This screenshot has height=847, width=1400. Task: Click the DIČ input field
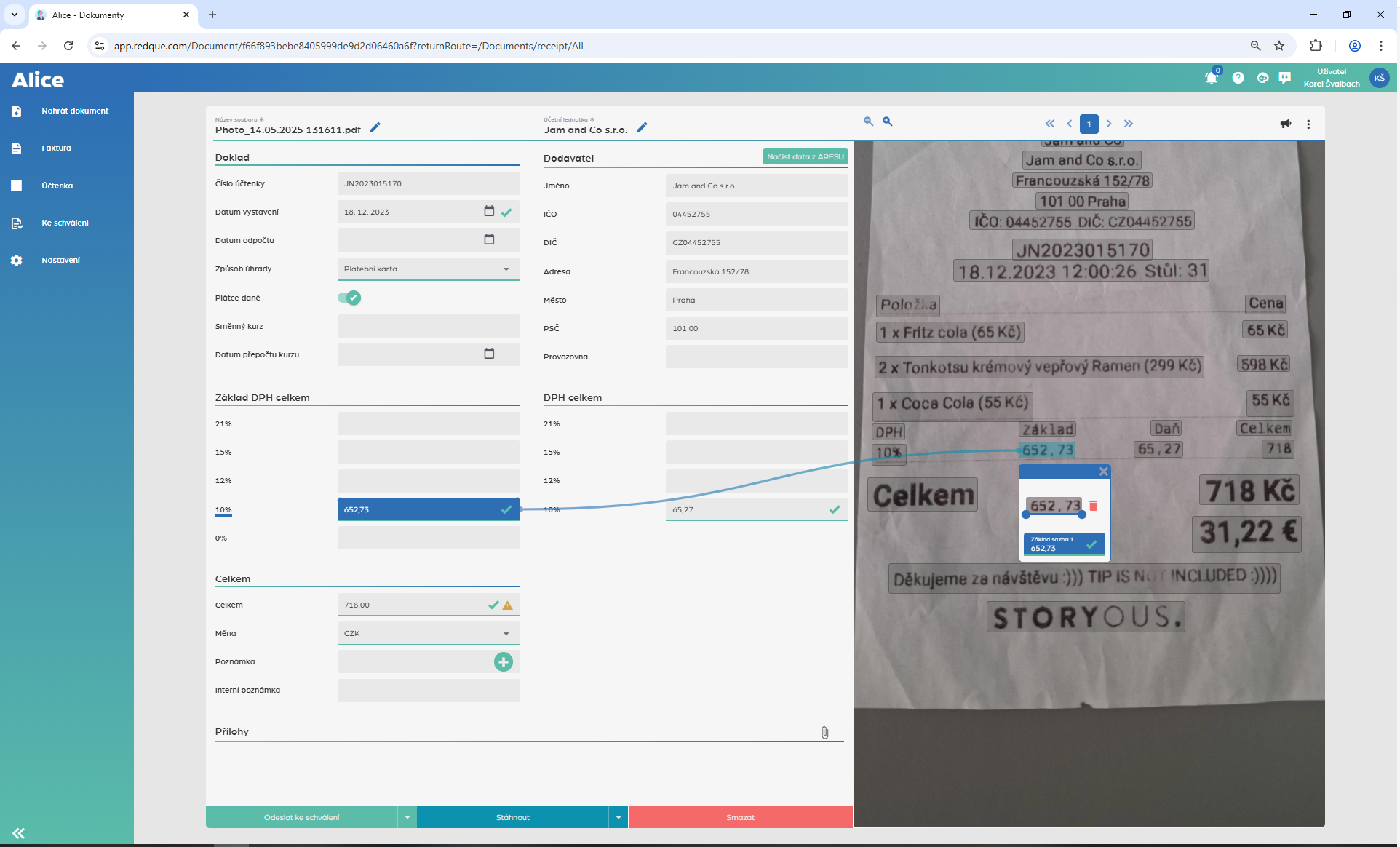point(757,242)
